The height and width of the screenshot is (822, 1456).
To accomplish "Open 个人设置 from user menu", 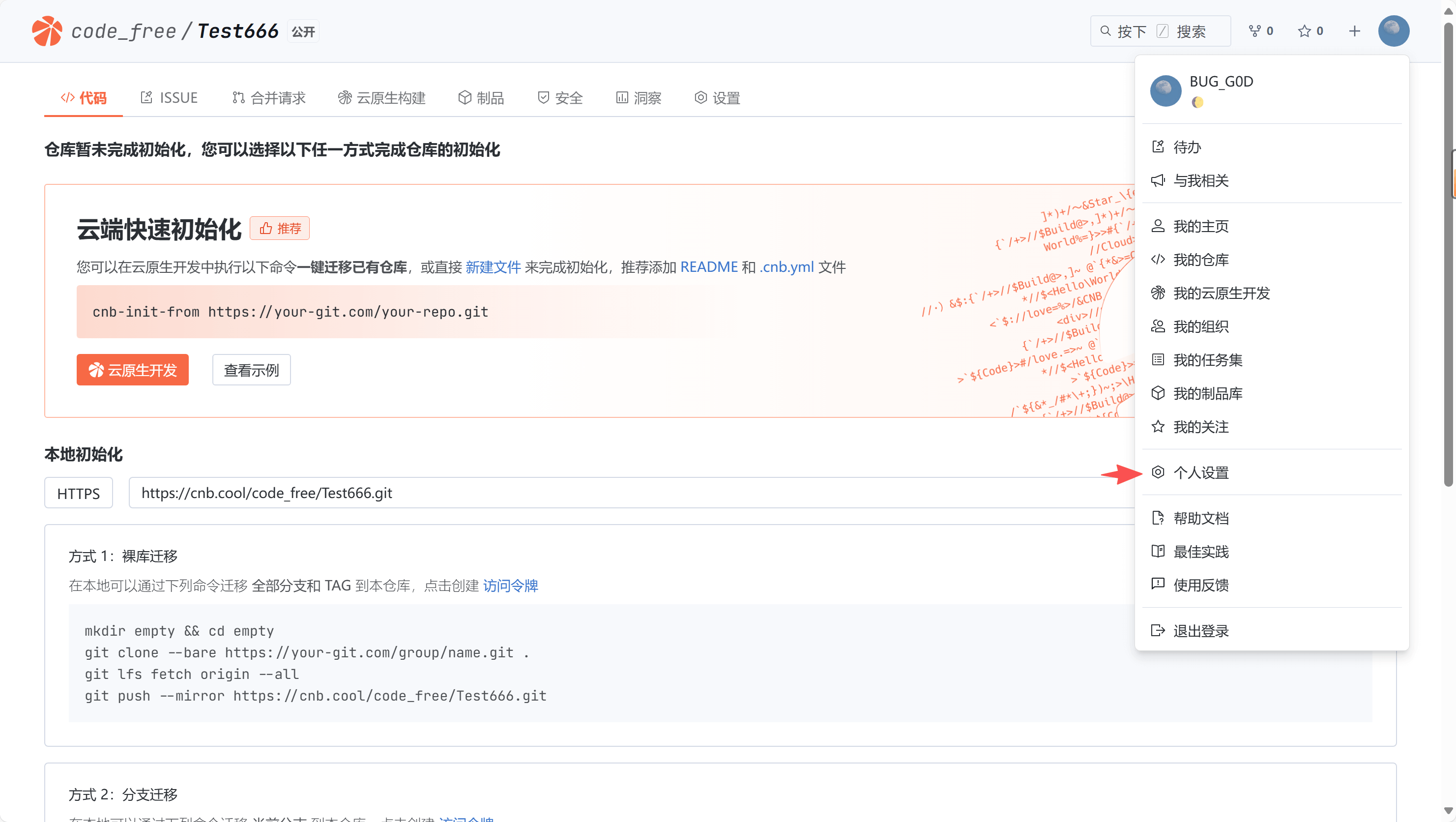I will click(x=1200, y=472).
